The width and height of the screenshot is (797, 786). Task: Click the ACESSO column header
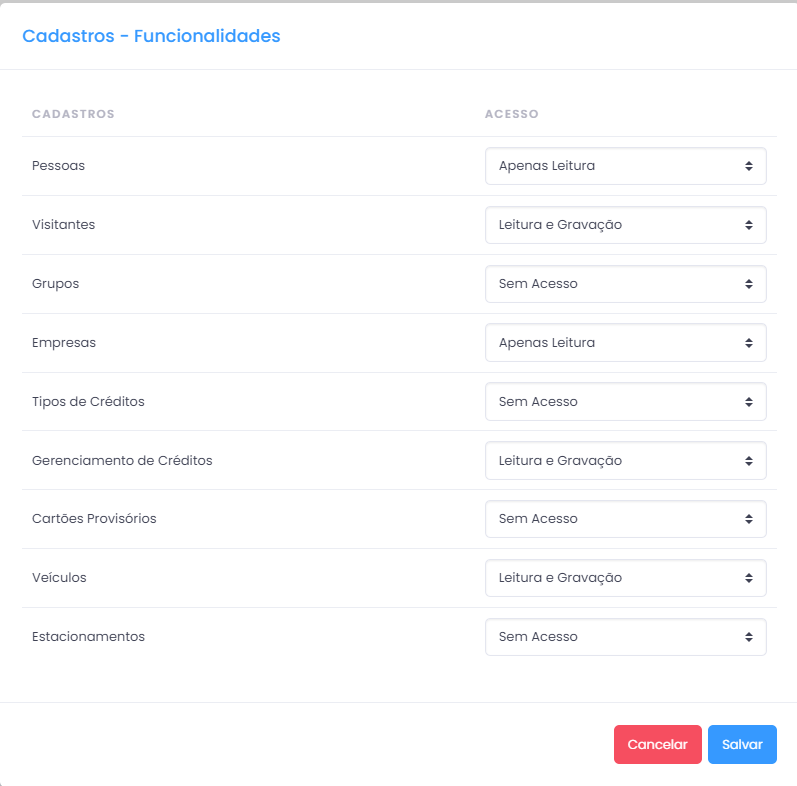511,114
